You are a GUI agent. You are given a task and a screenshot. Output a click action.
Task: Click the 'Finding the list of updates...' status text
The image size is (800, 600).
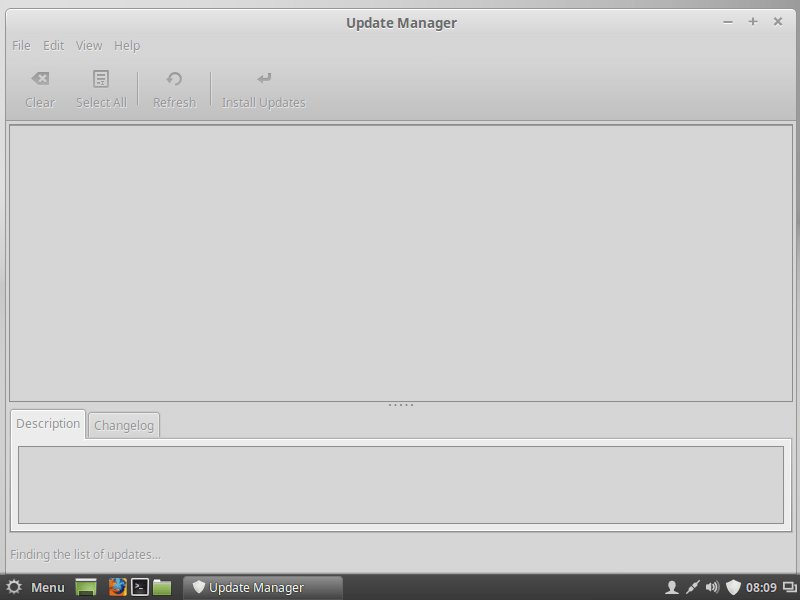[86, 555]
